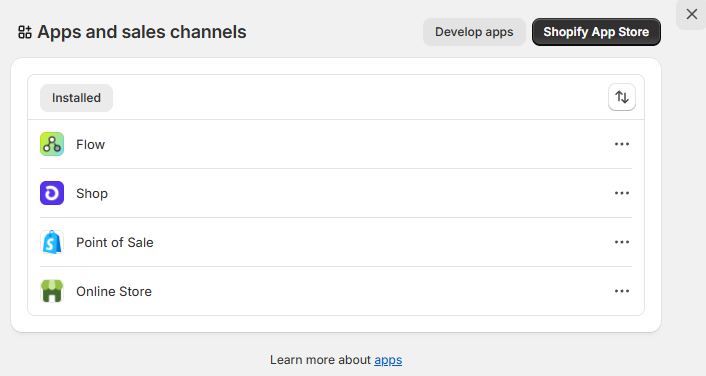Show more actions for Point of Sale
Screen dimensions: 706x376
(622, 242)
